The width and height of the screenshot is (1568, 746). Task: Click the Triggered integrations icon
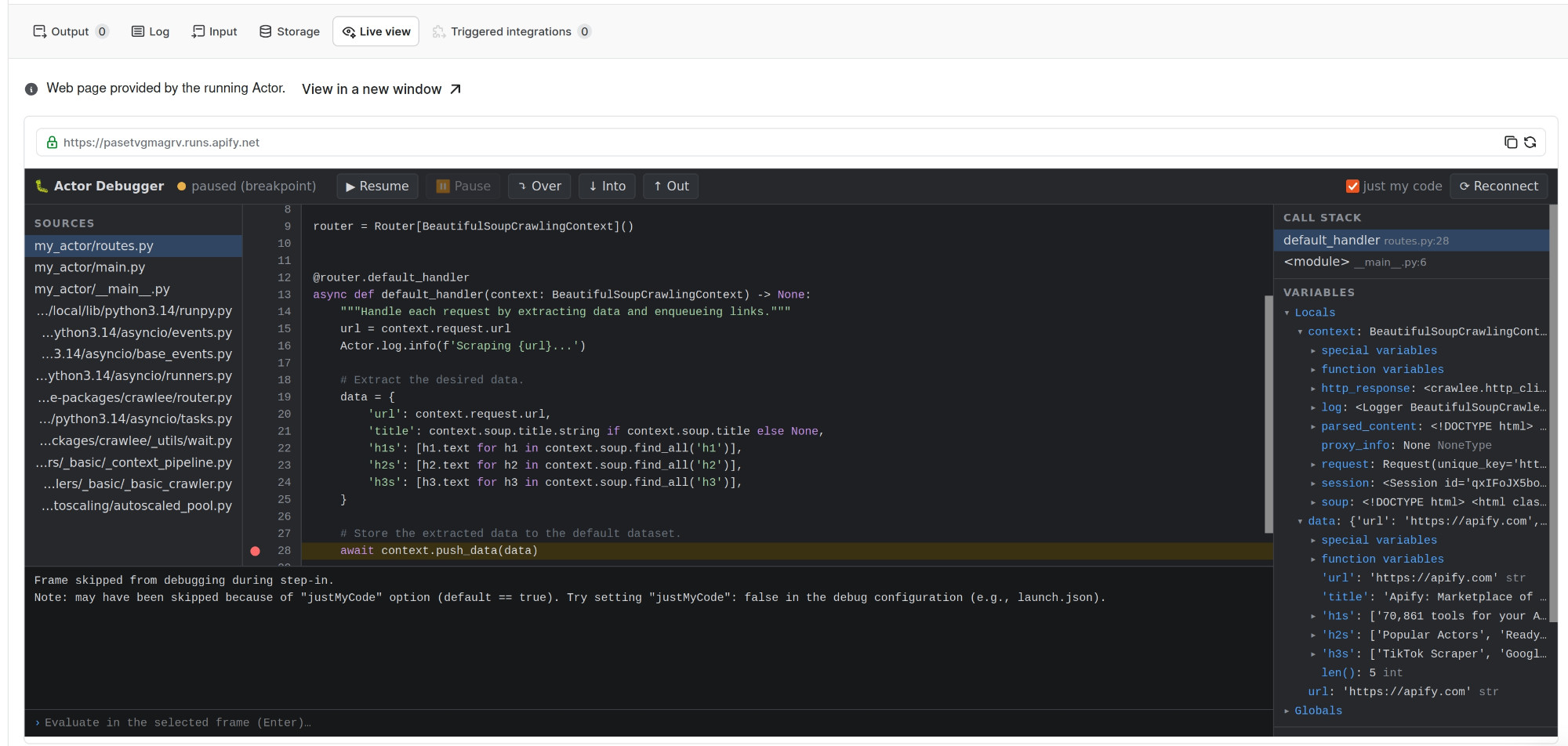pyautogui.click(x=439, y=31)
